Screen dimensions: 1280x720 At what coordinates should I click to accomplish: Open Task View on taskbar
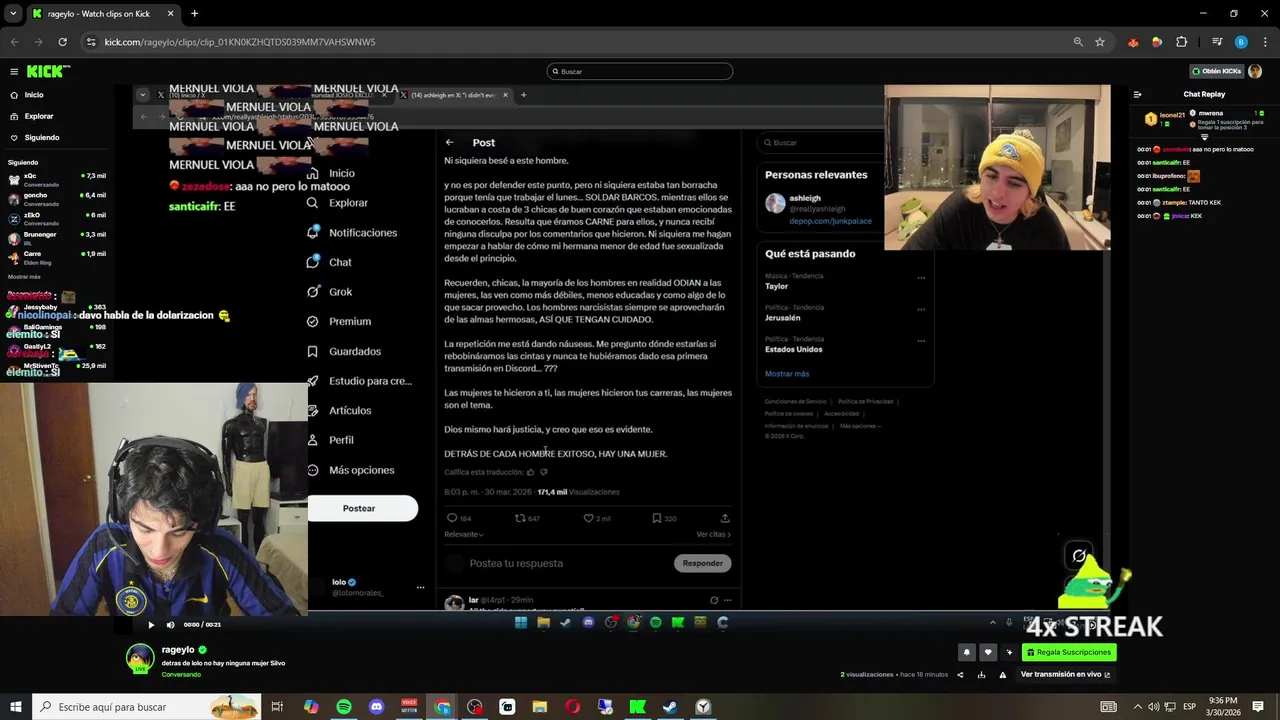pyautogui.click(x=277, y=707)
